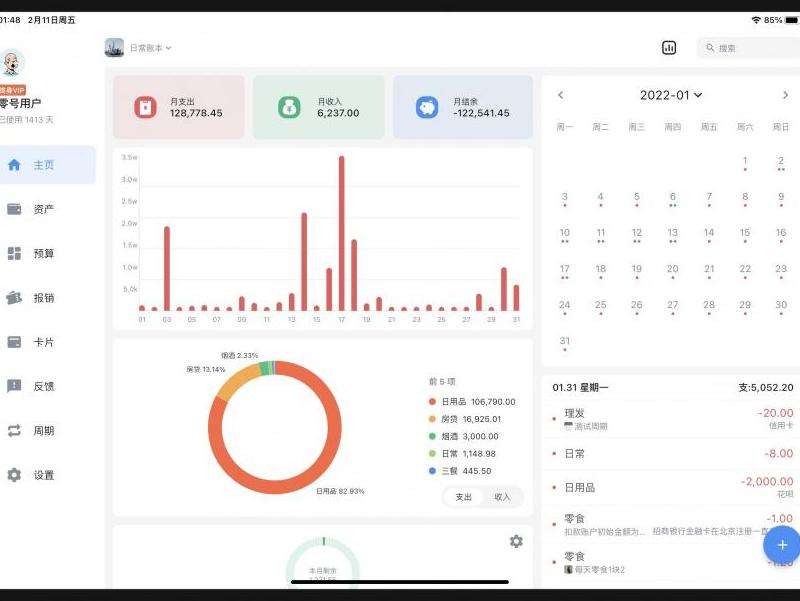Tap the green money bag income icon

[289, 108]
